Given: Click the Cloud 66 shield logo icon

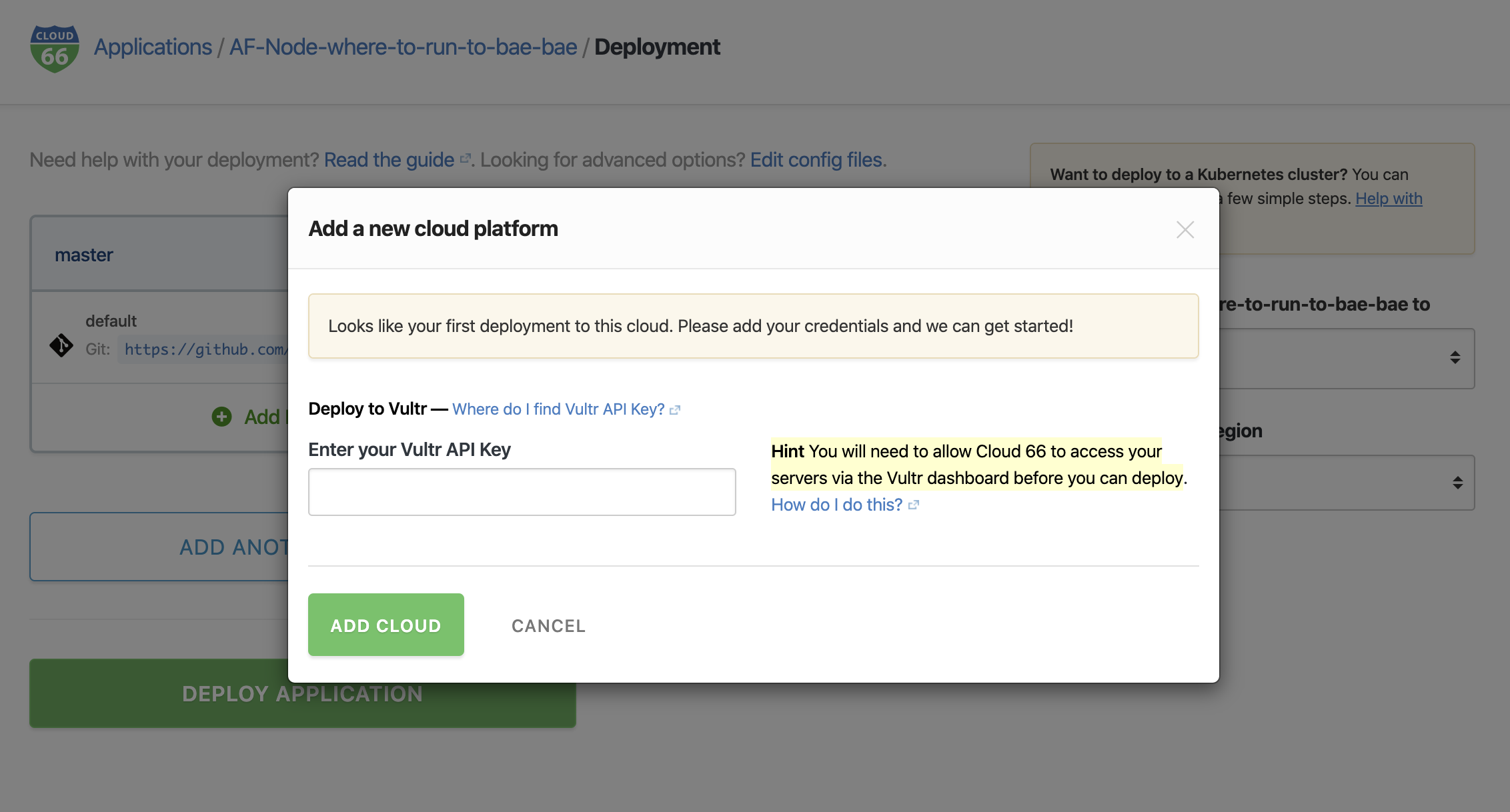Looking at the screenshot, I should (x=55, y=45).
